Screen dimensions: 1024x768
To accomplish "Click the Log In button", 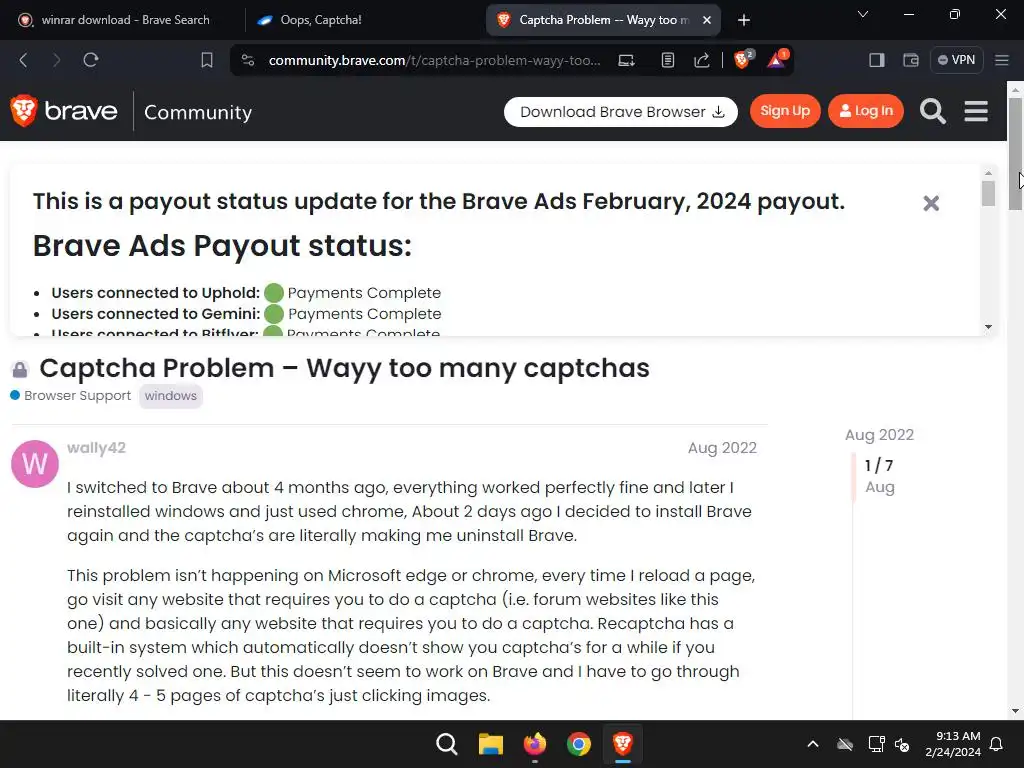I will point(865,111).
